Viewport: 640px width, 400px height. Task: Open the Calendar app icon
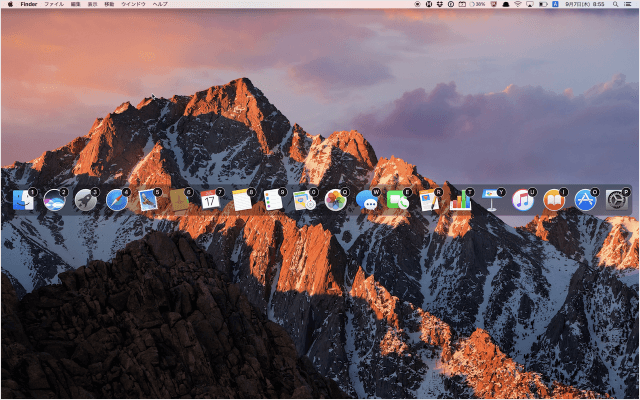[210, 200]
